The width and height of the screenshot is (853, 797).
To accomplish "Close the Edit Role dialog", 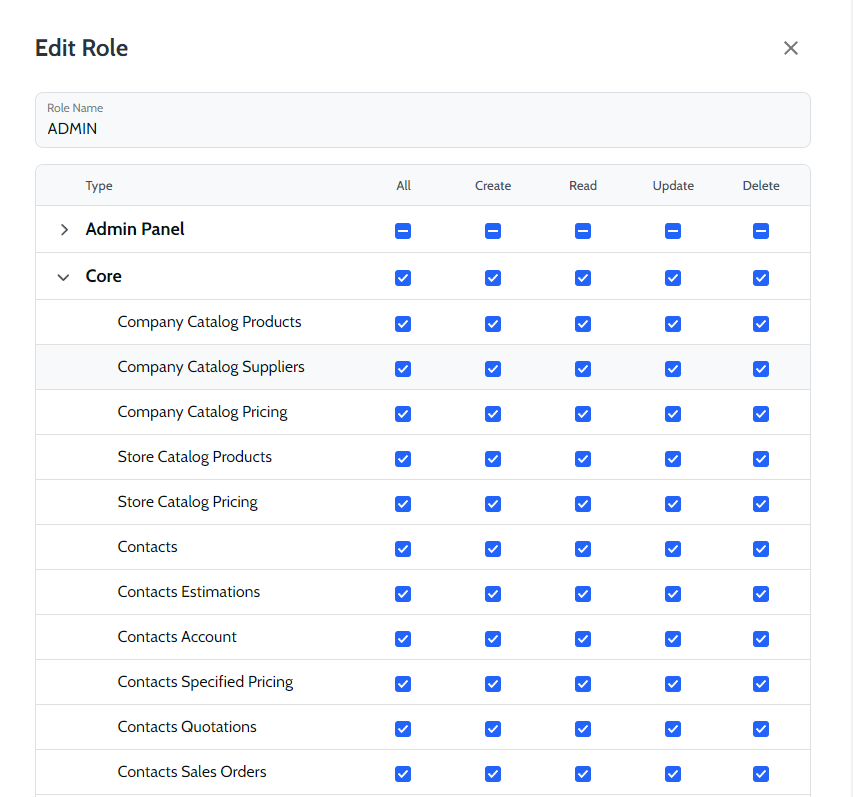I will [x=791, y=48].
